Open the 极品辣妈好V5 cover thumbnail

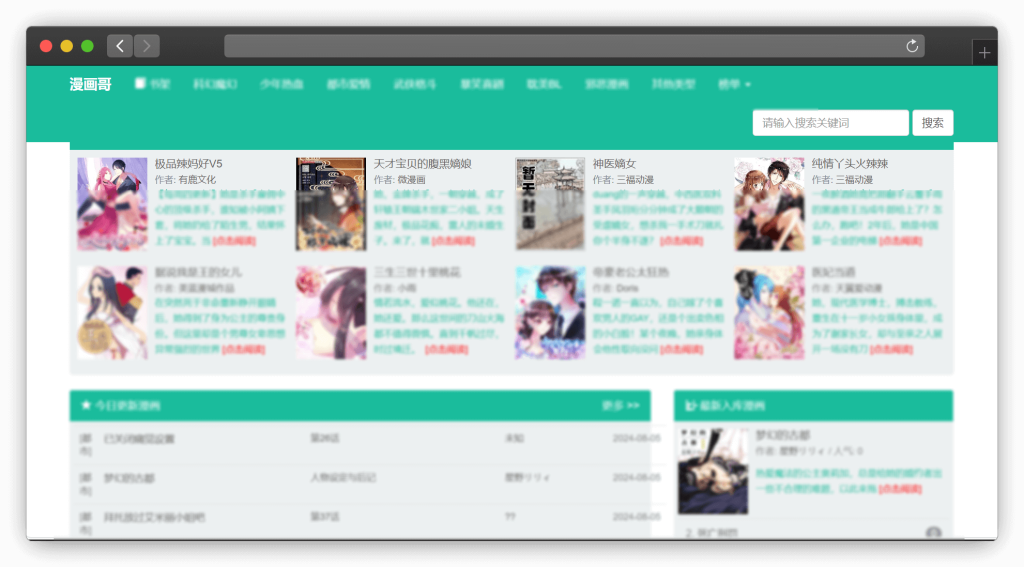112,204
